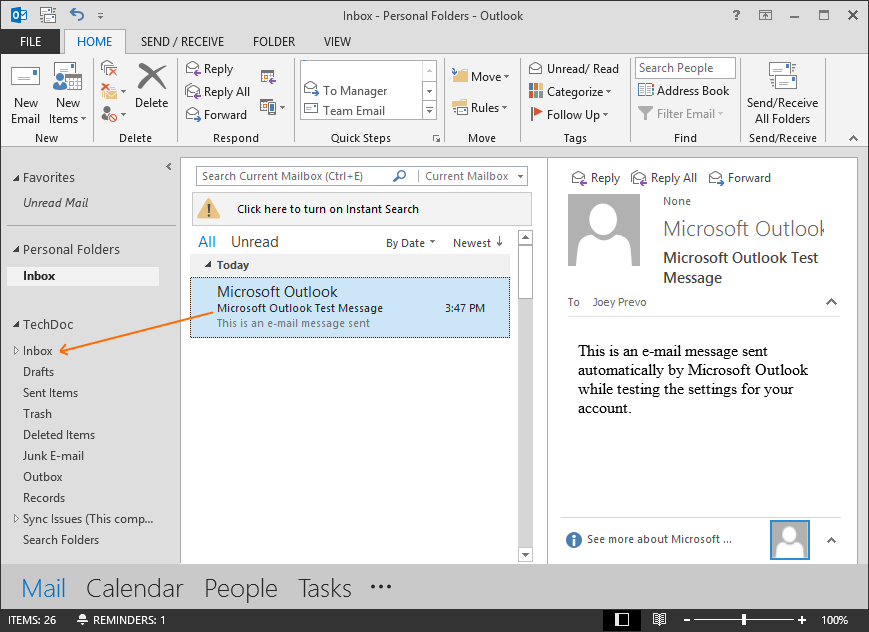The width and height of the screenshot is (869, 632).
Task: Click the Reply icon in reading pane
Action: click(x=579, y=178)
